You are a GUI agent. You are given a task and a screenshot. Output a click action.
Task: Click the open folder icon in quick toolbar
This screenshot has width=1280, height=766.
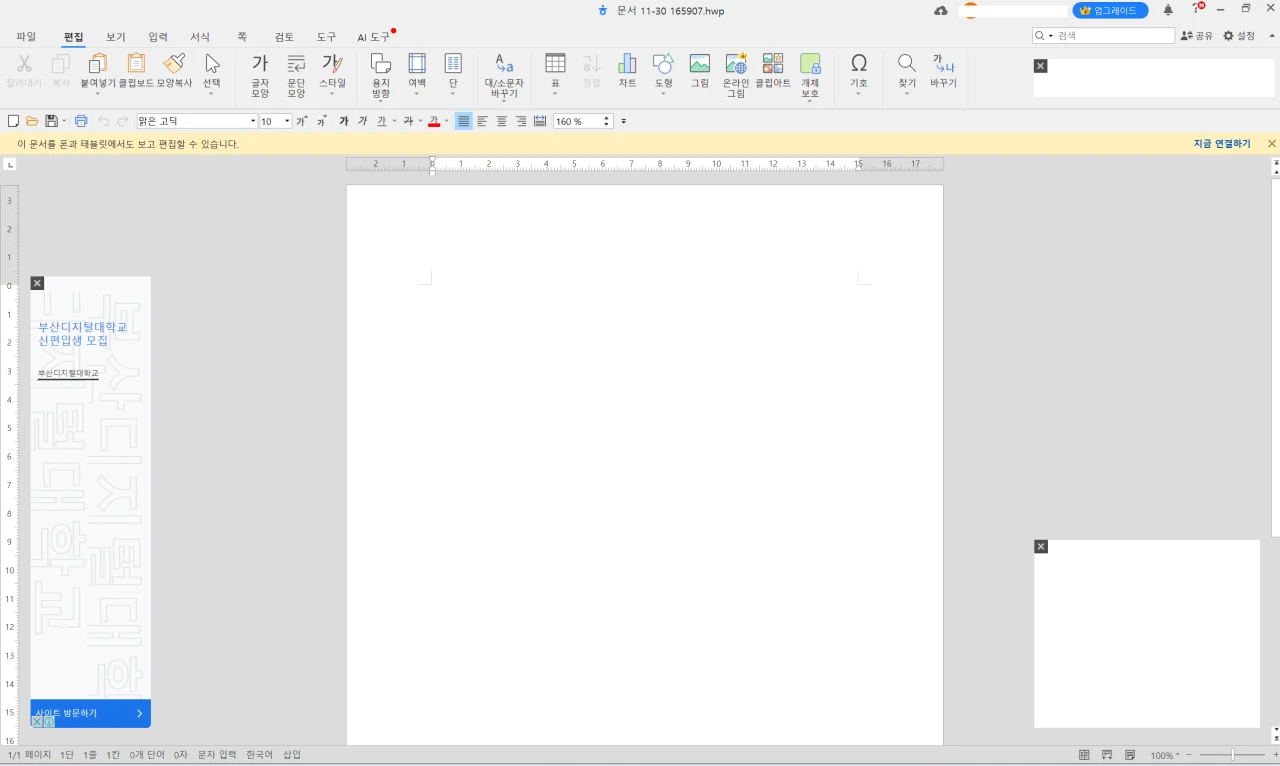click(32, 121)
